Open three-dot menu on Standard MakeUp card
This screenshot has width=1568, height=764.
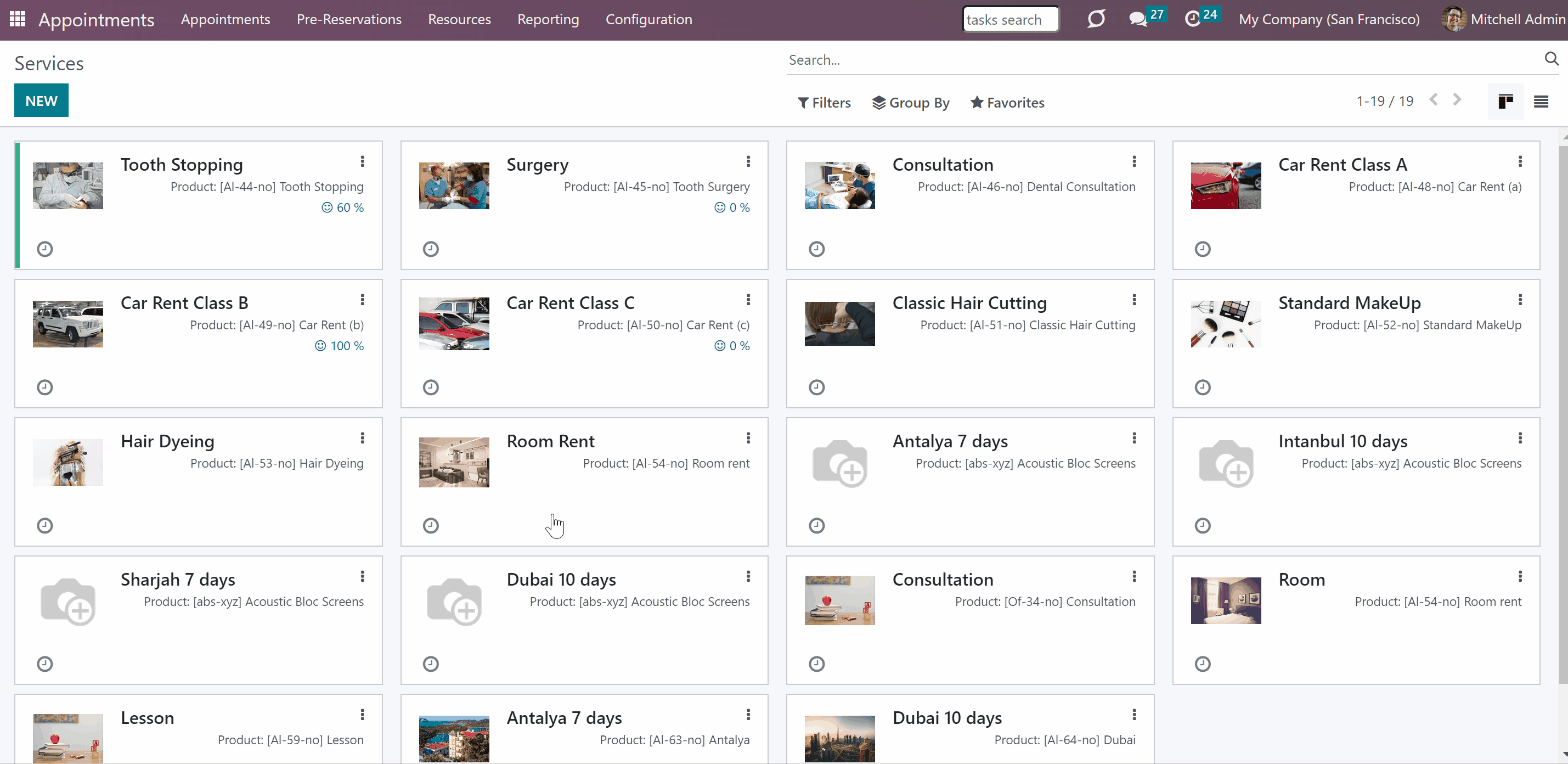(x=1520, y=300)
